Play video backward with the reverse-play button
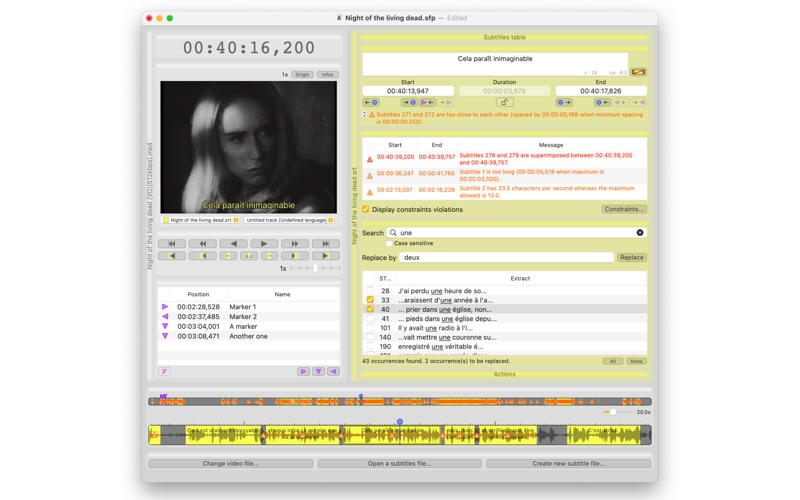800x500 pixels. [x=233, y=244]
